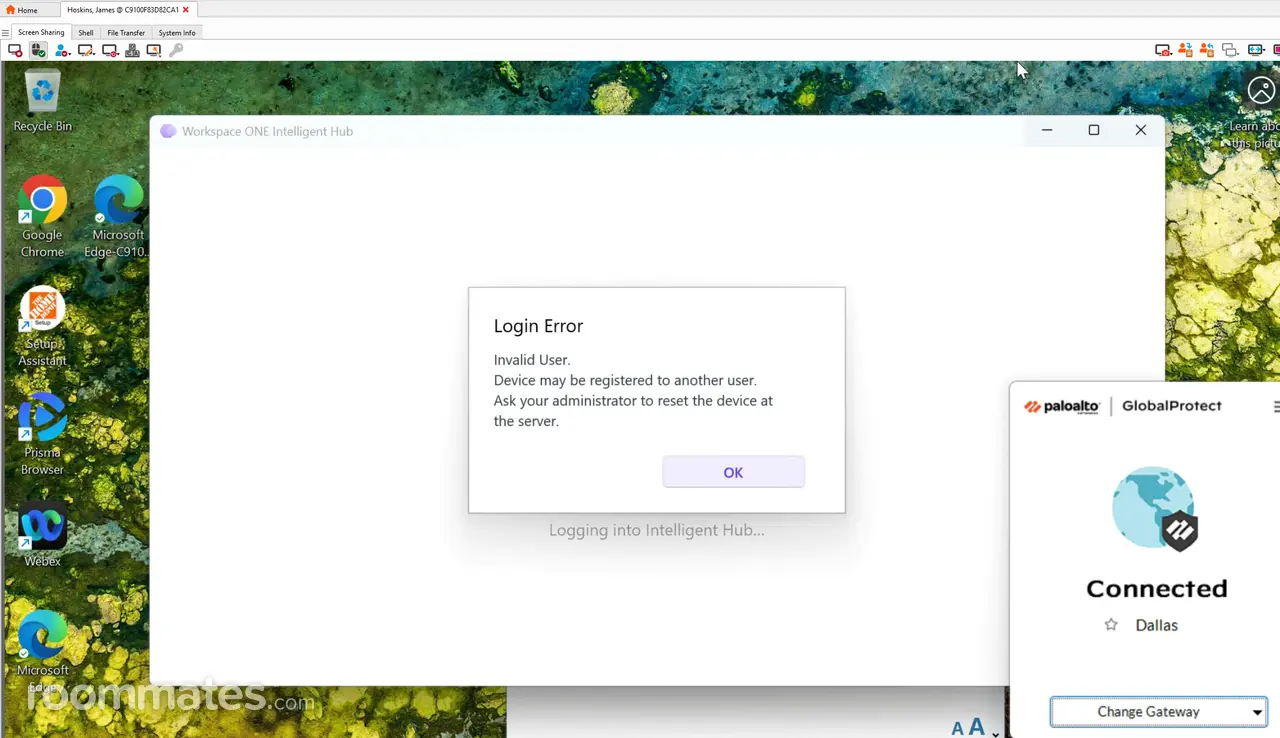Click the chevron beside the font size buttons
The image size is (1280, 738).
coord(995,733)
